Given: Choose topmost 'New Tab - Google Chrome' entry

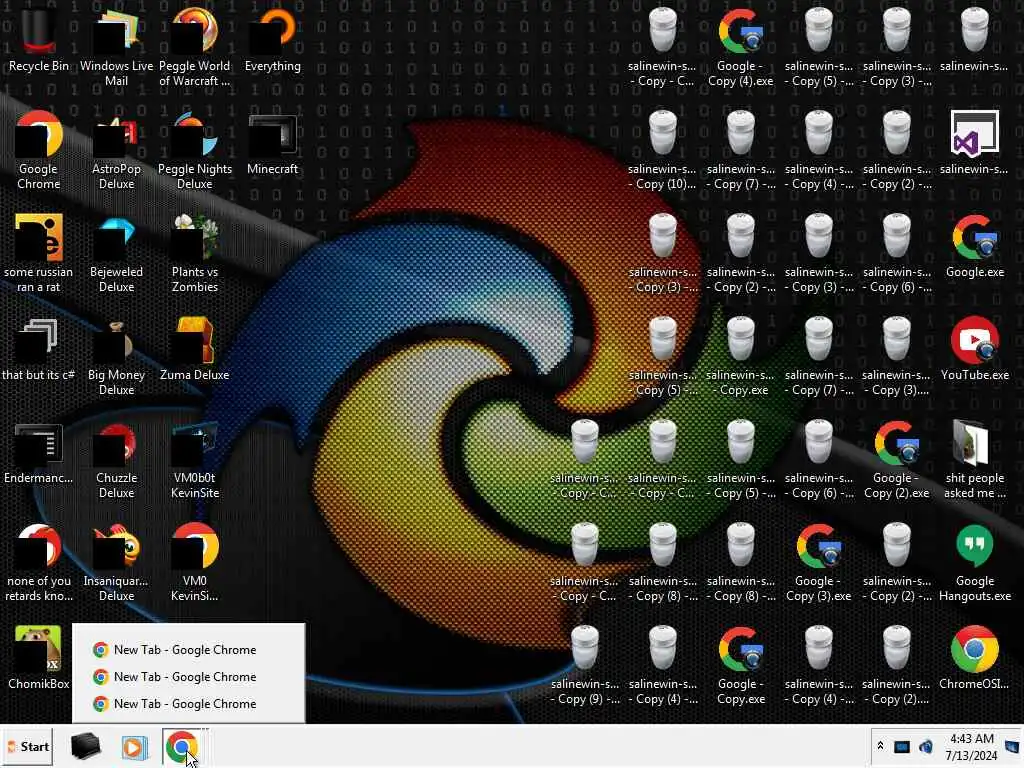Looking at the screenshot, I should coord(188,650).
